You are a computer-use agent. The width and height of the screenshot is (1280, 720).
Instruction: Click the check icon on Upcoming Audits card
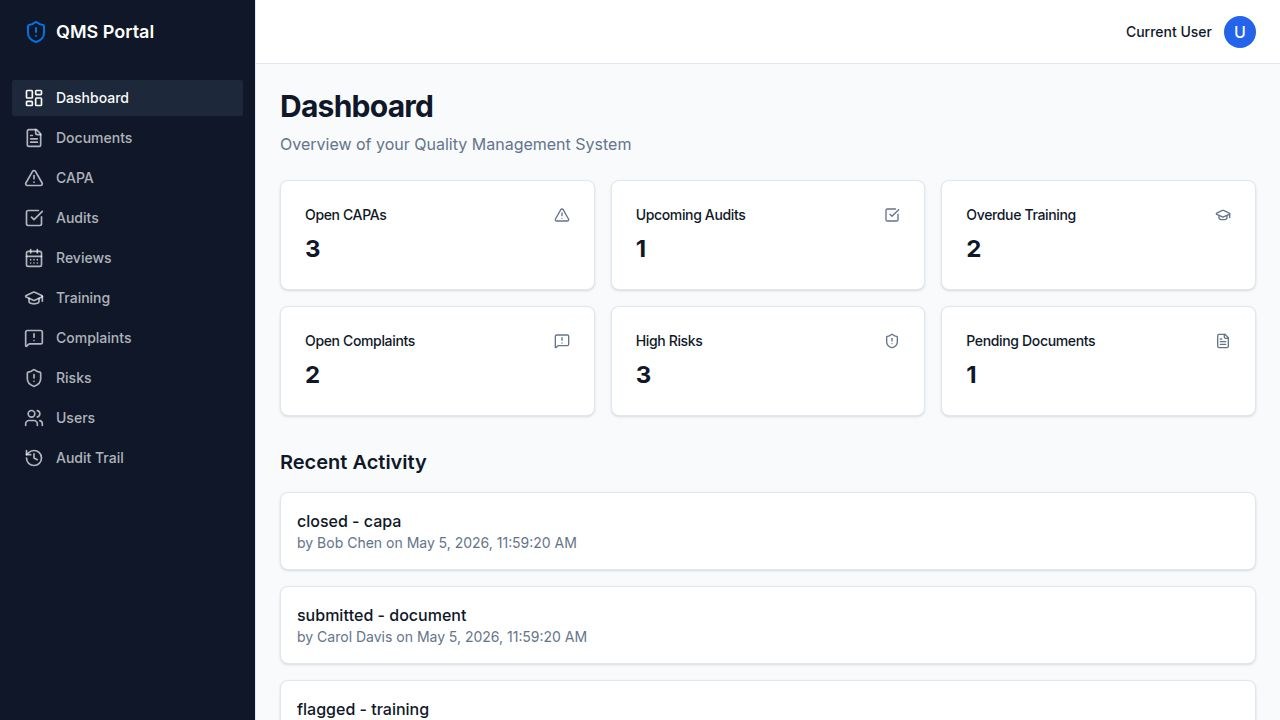click(892, 215)
